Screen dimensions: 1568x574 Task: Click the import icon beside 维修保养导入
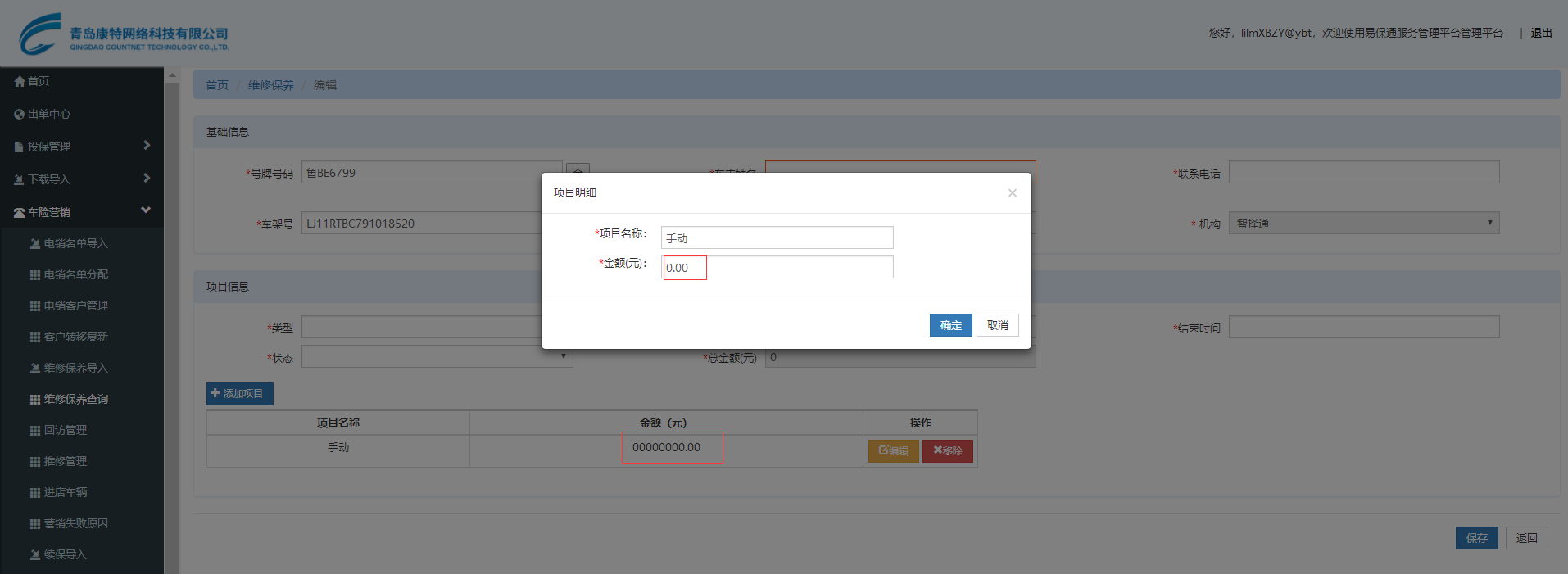(35, 368)
